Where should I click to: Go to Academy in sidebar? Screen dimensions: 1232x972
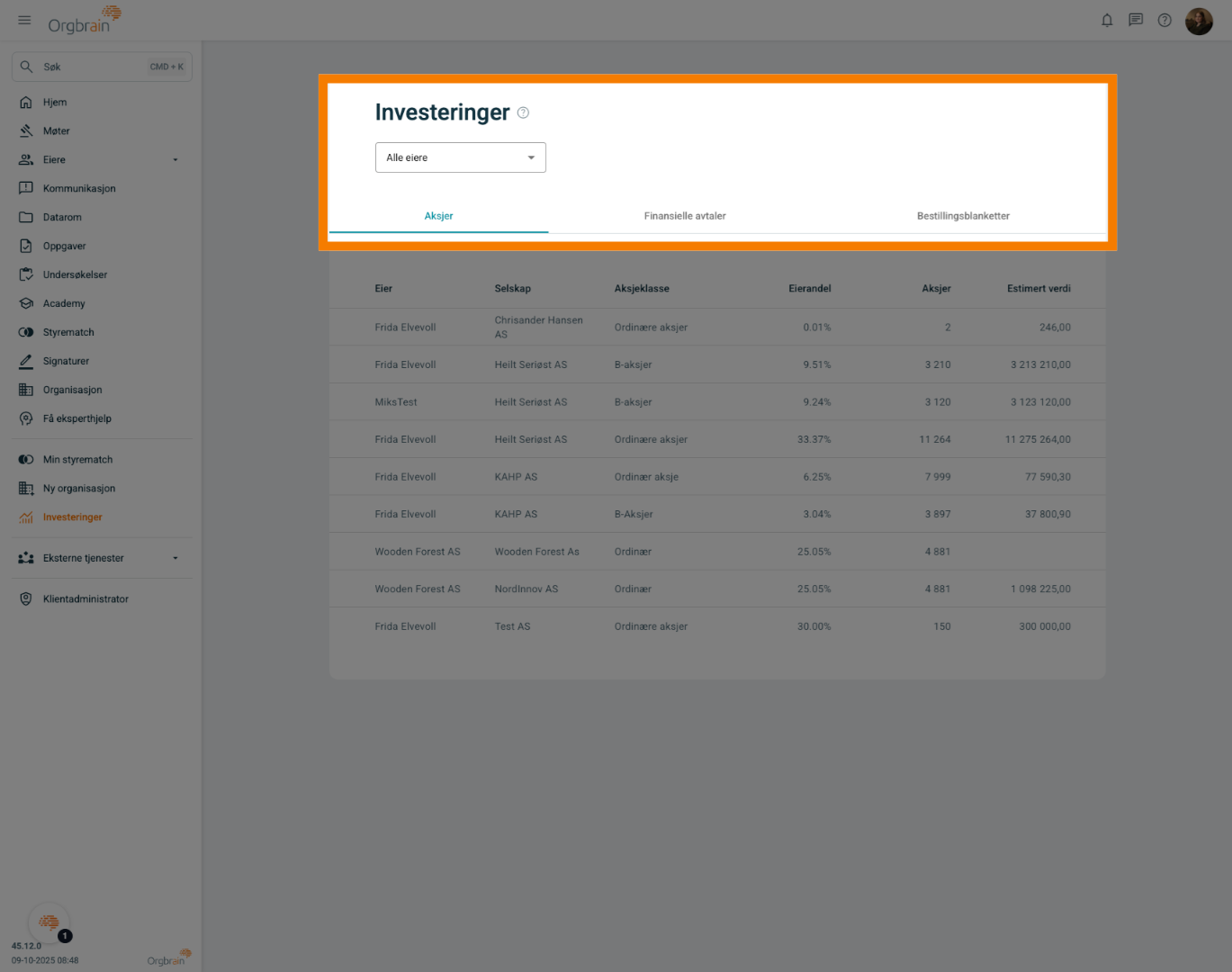click(x=64, y=304)
